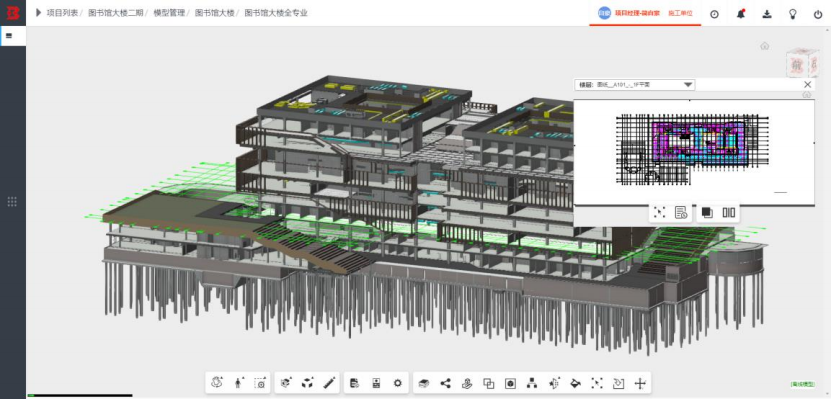Click the sidebar grid dots handle
The width and height of the screenshot is (833, 399).
coord(12,202)
